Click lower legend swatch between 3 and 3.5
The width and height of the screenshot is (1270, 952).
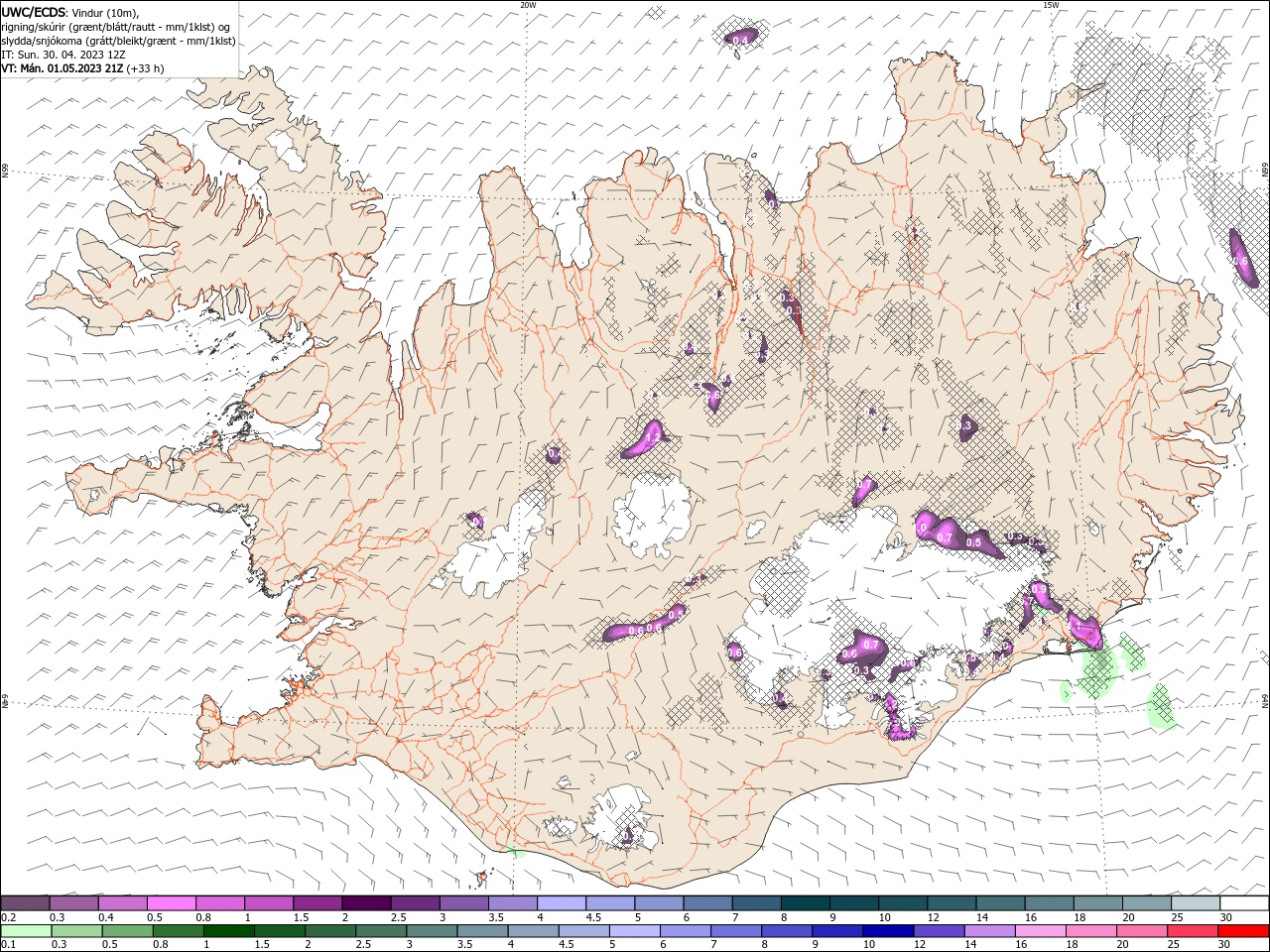click(434, 931)
